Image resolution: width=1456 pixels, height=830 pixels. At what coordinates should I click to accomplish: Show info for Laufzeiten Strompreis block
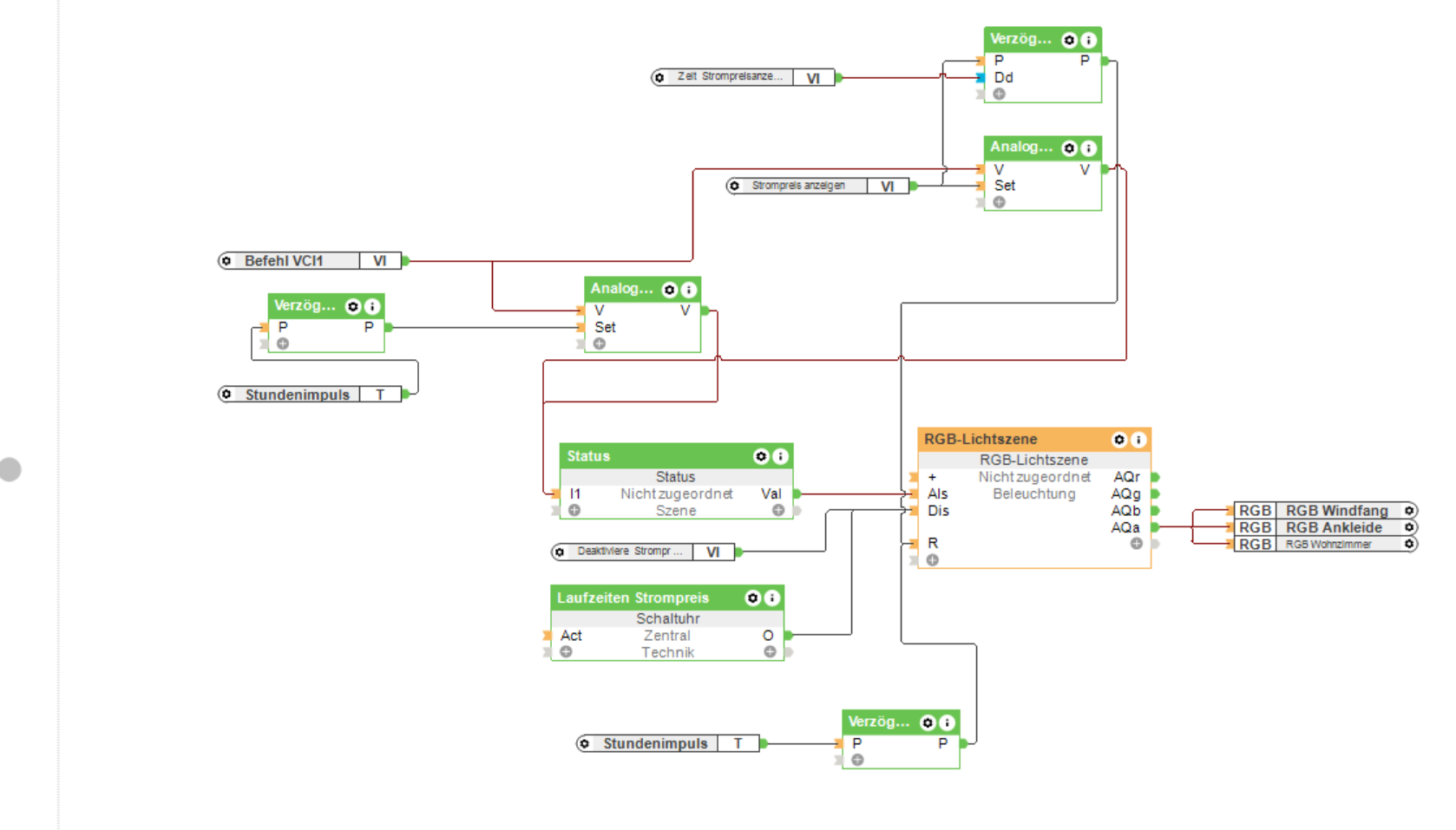click(x=771, y=598)
